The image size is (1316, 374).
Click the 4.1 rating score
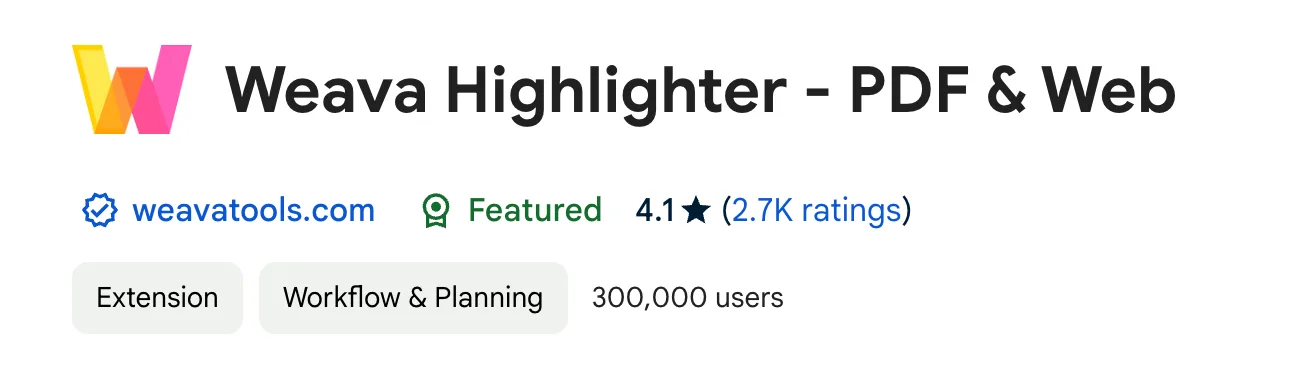655,211
